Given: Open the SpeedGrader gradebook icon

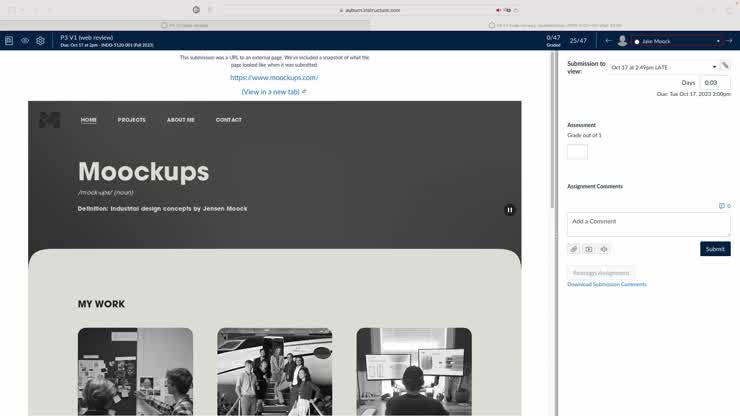Looking at the screenshot, I should point(9,41).
